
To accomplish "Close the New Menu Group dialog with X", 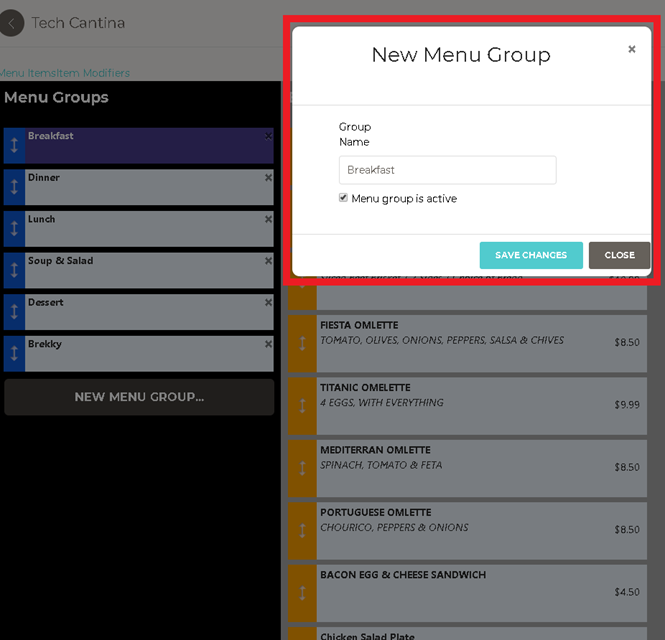I will tap(631, 49).
